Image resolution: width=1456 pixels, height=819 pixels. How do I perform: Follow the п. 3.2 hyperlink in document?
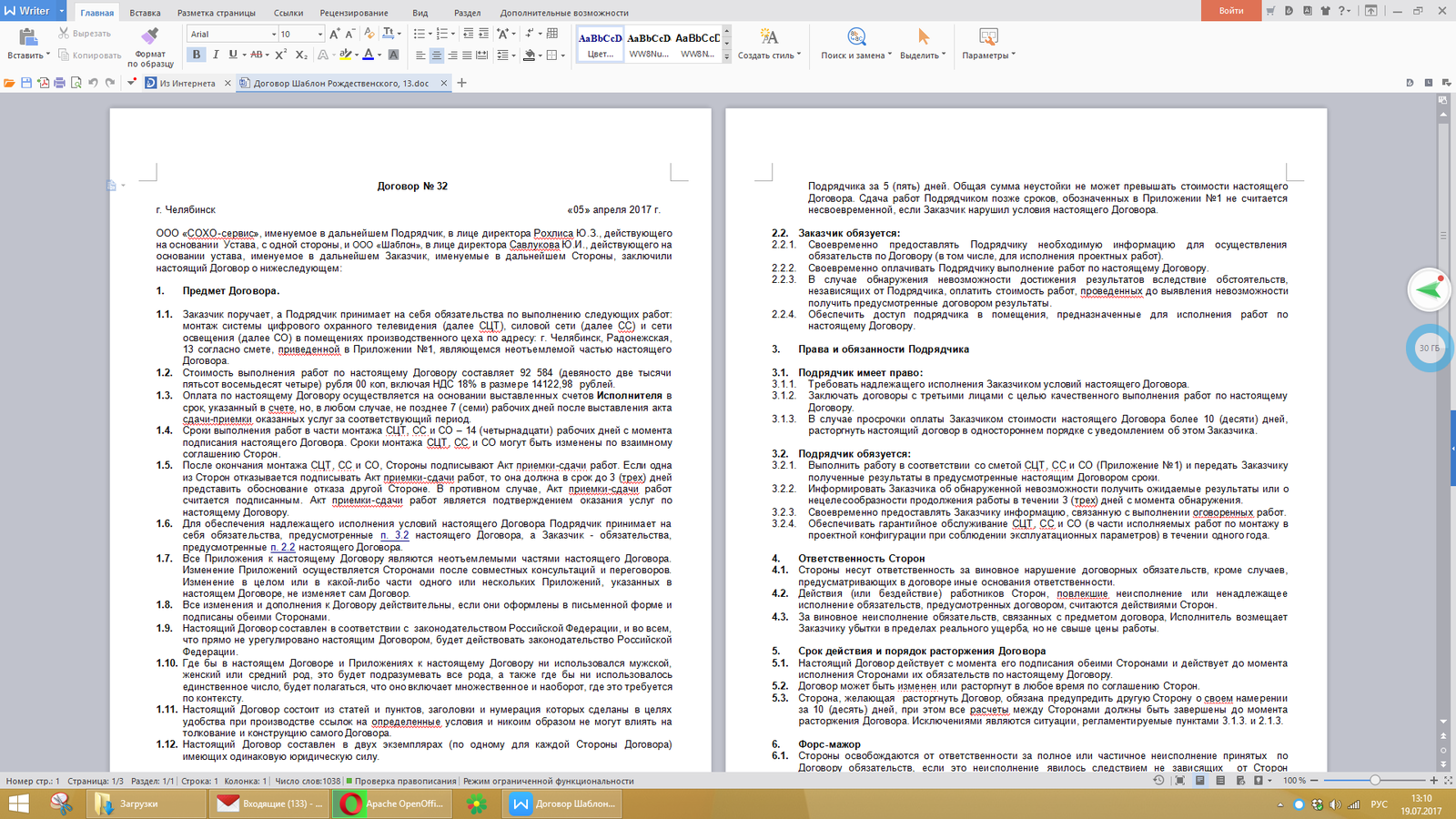pos(395,535)
